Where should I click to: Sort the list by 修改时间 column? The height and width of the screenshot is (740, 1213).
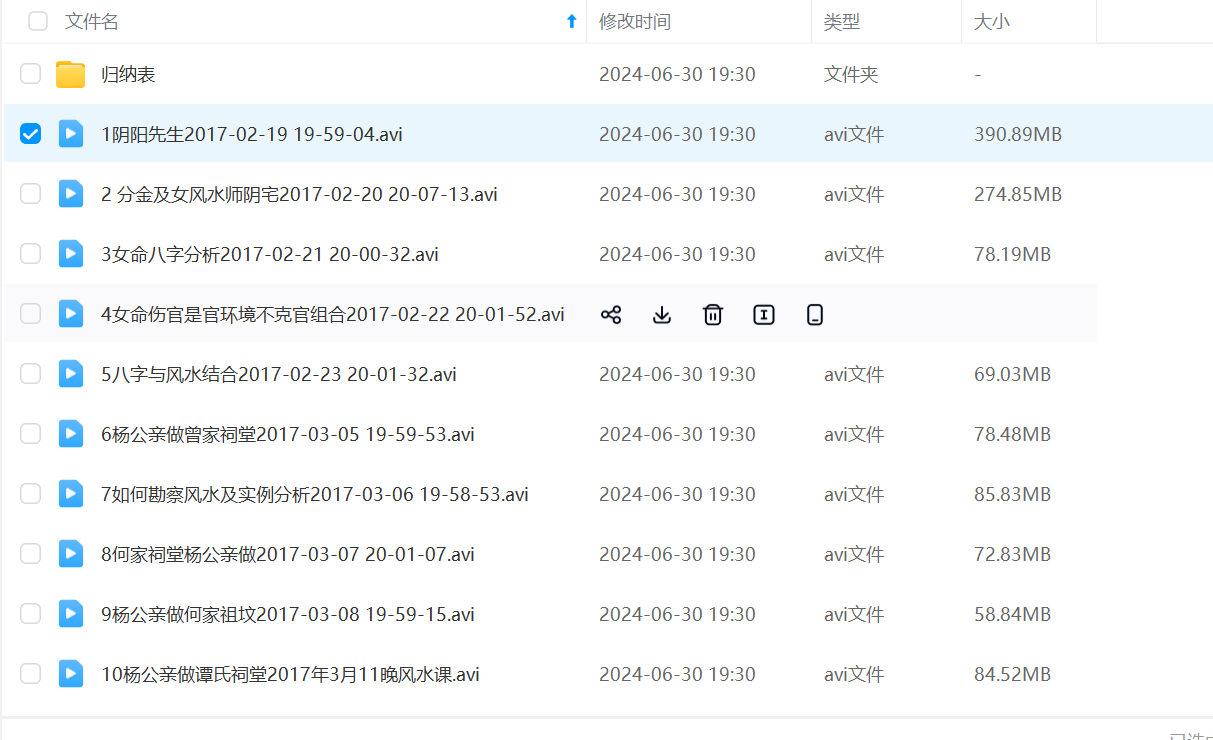pyautogui.click(x=634, y=21)
